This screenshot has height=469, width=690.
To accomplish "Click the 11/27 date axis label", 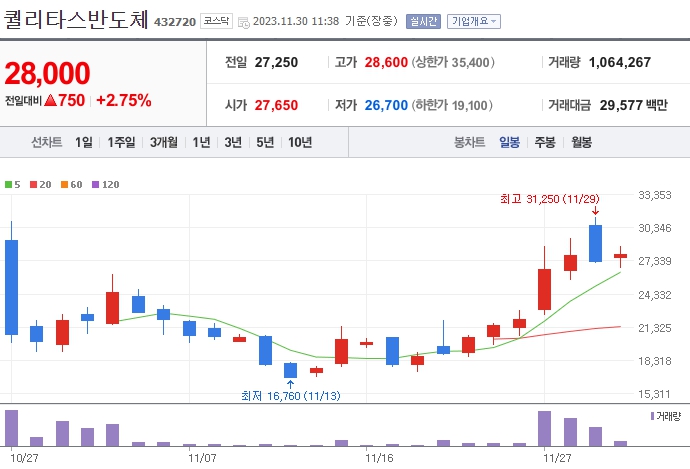I will [x=557, y=458].
